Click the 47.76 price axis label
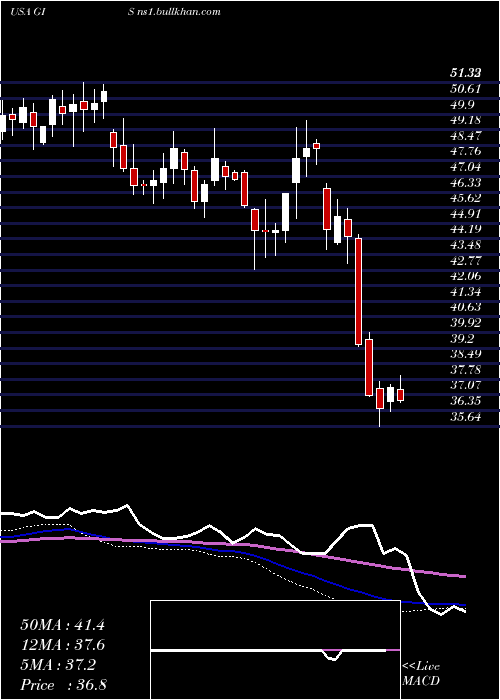The height and width of the screenshot is (700, 500). pos(465,151)
